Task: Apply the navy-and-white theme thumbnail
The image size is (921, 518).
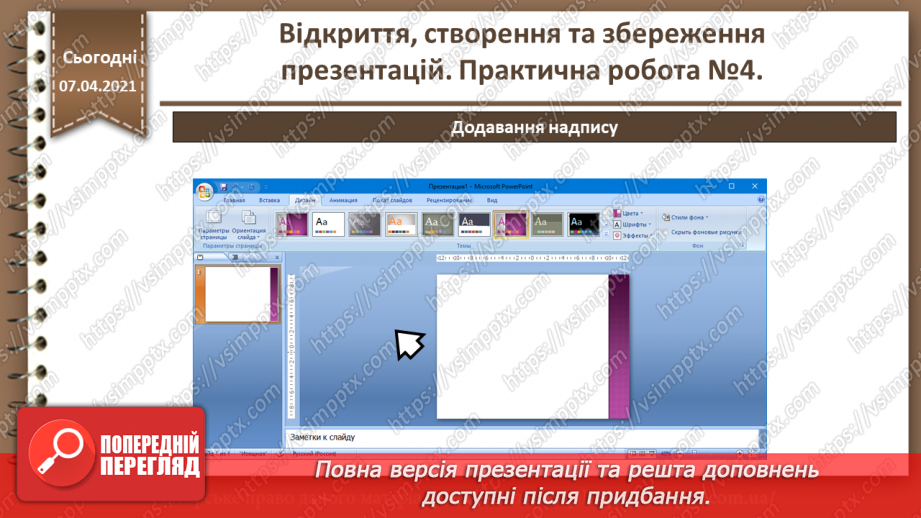Action: pyautogui.click(x=474, y=224)
